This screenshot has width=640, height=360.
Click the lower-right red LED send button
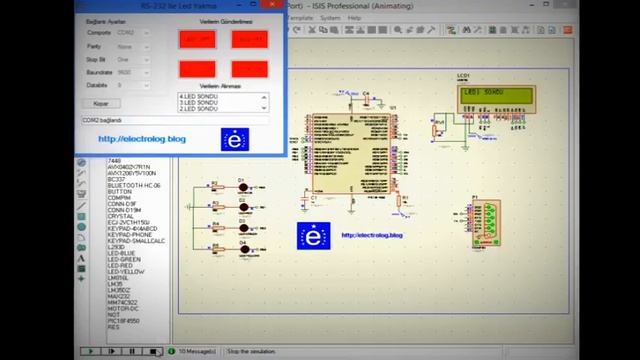[250, 69]
